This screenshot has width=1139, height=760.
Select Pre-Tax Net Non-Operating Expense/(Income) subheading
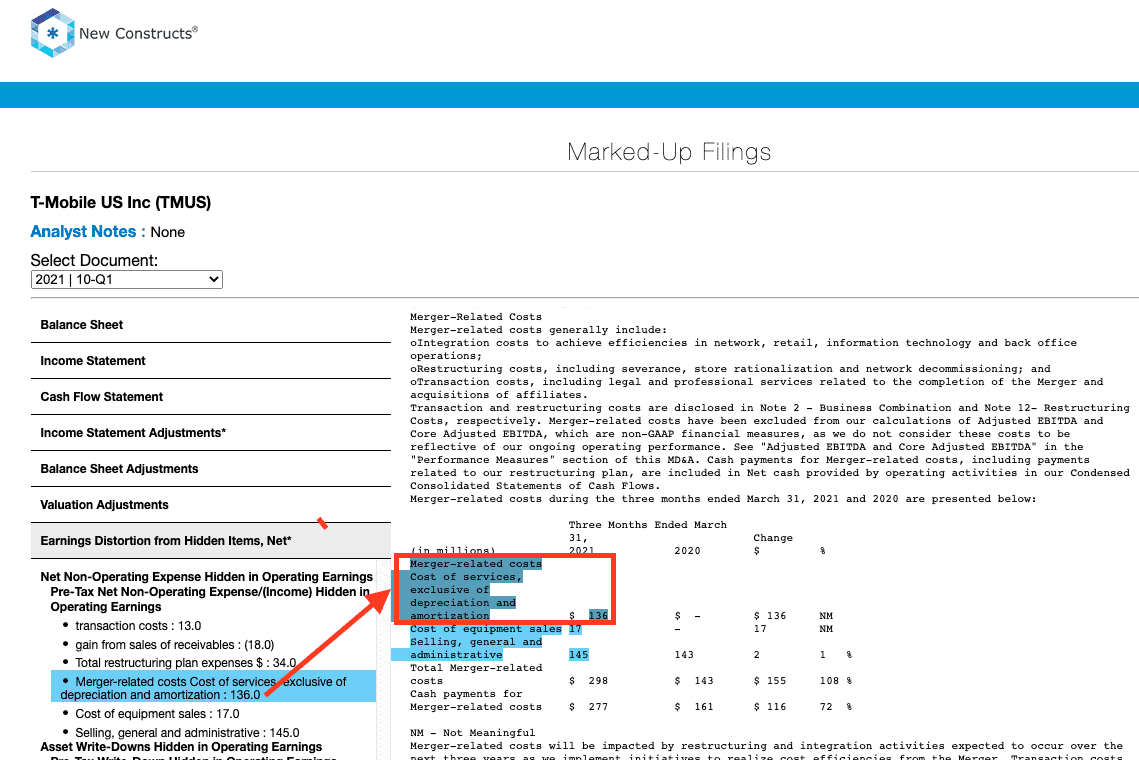coord(210,599)
